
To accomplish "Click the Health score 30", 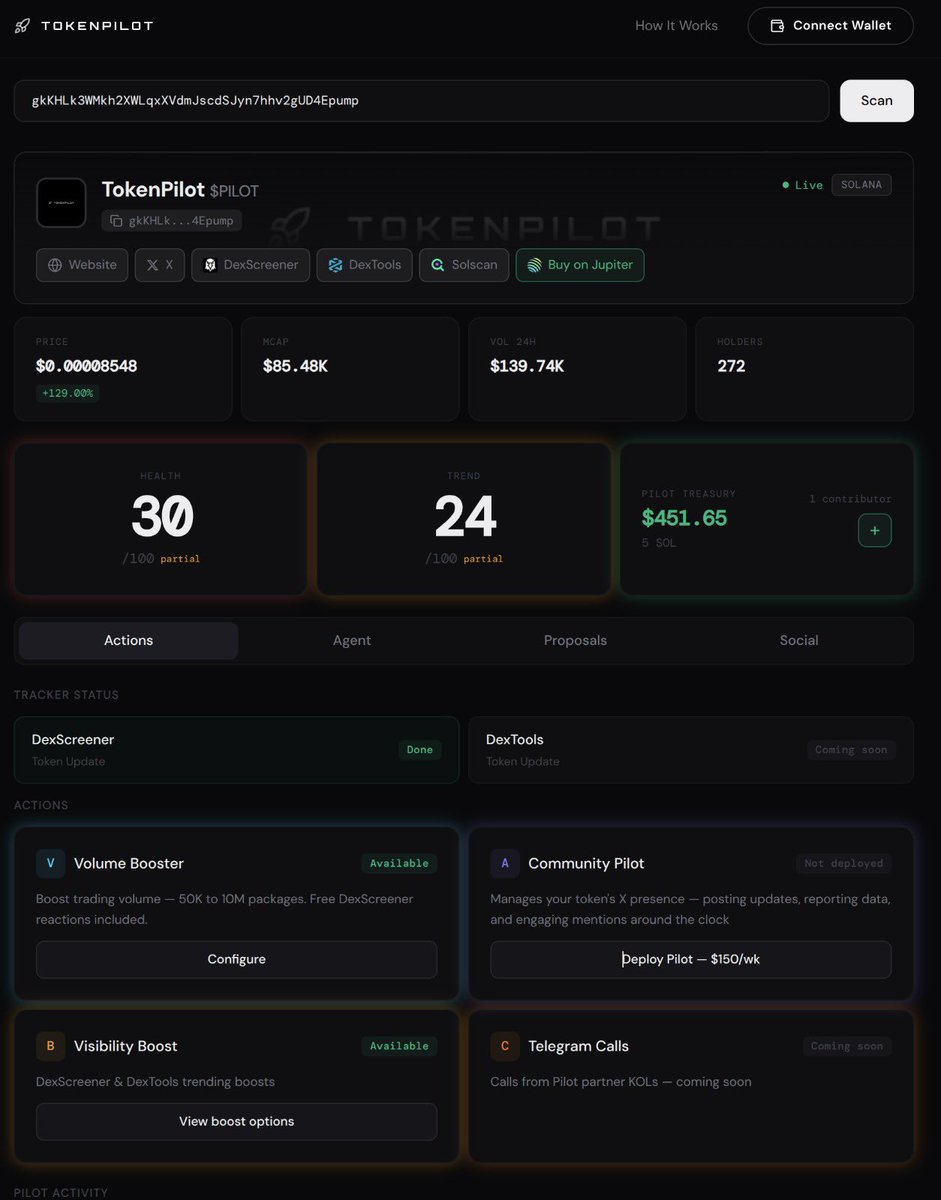I will click(x=162, y=519).
